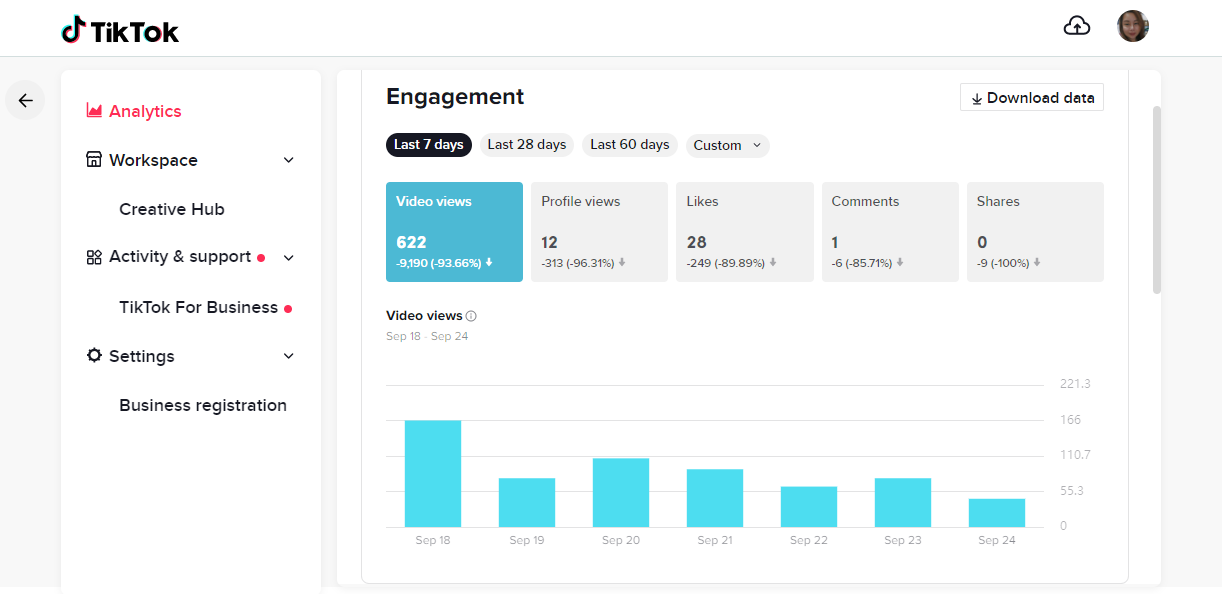Click the 110.7 axis label
1222x594 pixels.
[1075, 455]
